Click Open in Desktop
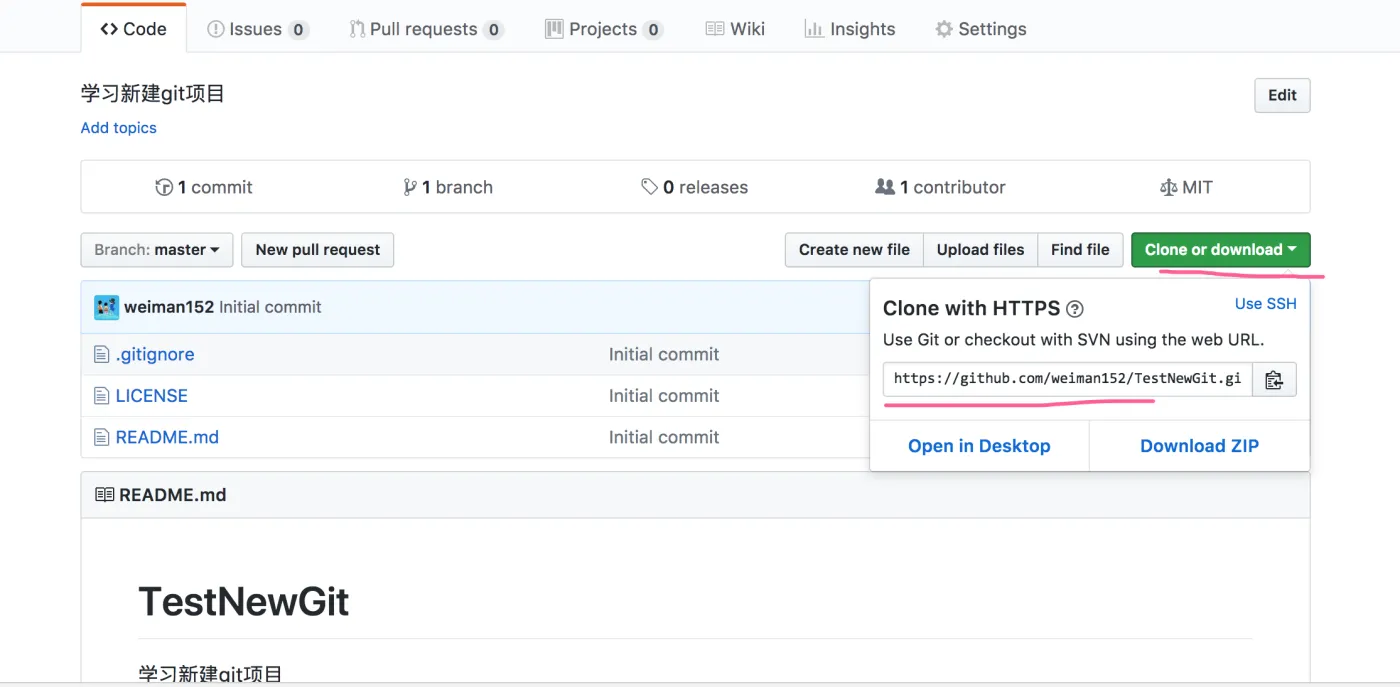 point(979,446)
